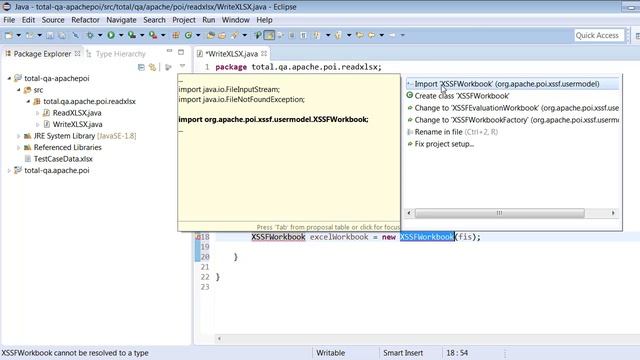The height and width of the screenshot is (360, 640).
Task: Click the Coverage run icon
Action: (131, 36)
